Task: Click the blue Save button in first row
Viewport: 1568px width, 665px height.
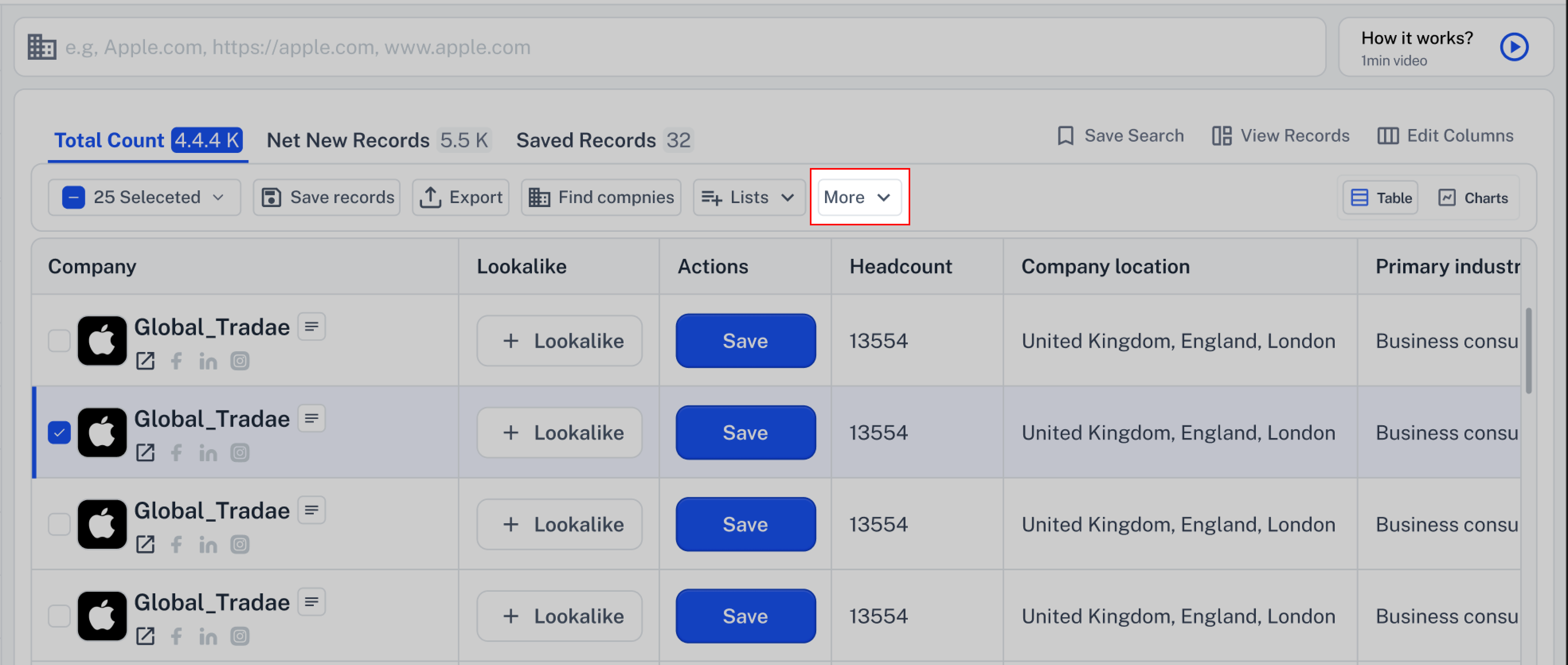Action: [x=746, y=340]
